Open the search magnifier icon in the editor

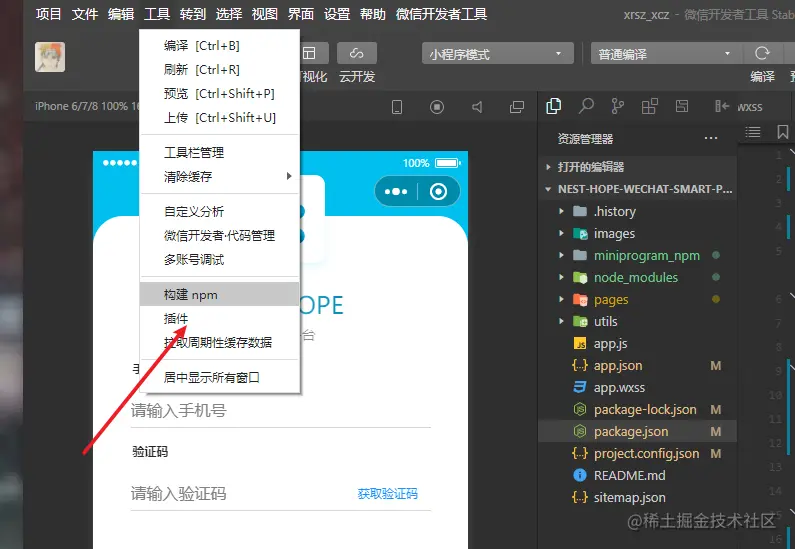tap(586, 106)
